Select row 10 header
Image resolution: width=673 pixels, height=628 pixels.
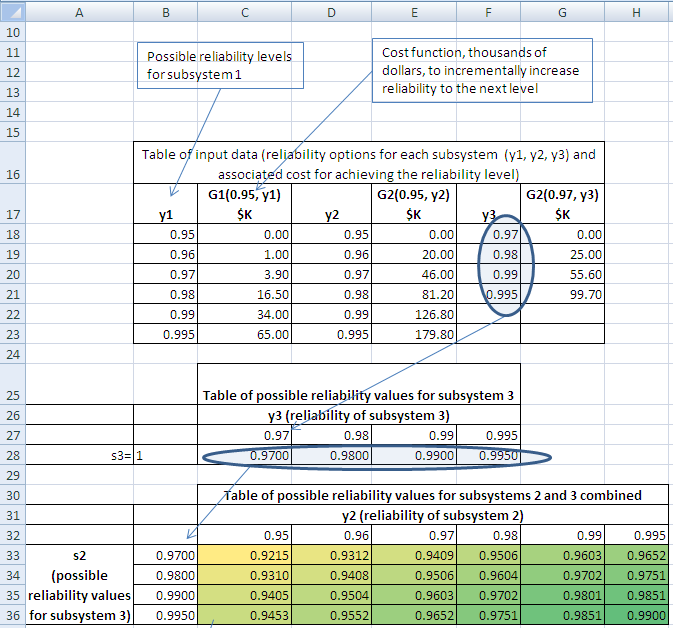click(x=13, y=32)
